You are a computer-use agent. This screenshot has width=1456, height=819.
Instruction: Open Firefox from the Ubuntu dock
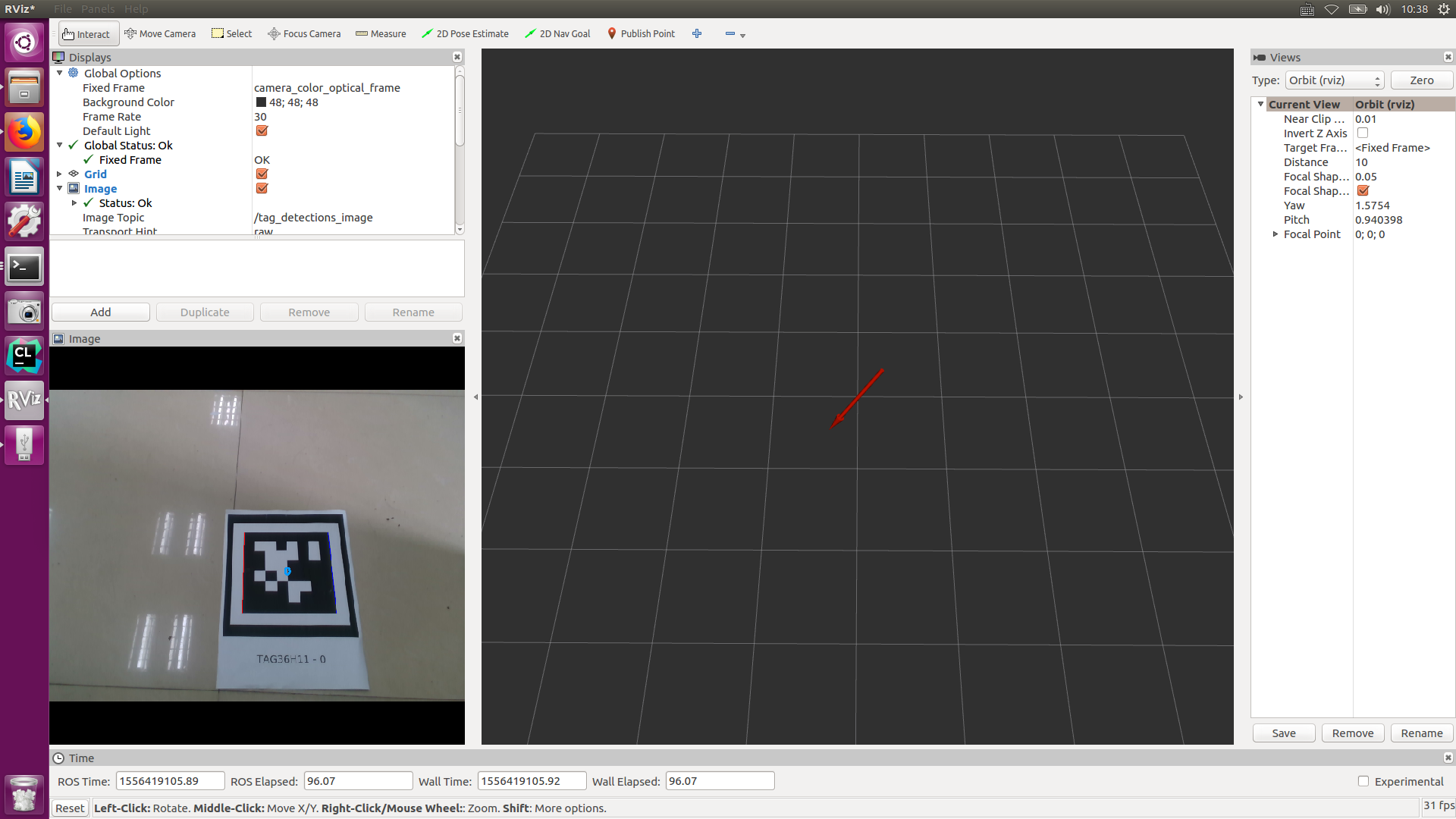pos(24,133)
